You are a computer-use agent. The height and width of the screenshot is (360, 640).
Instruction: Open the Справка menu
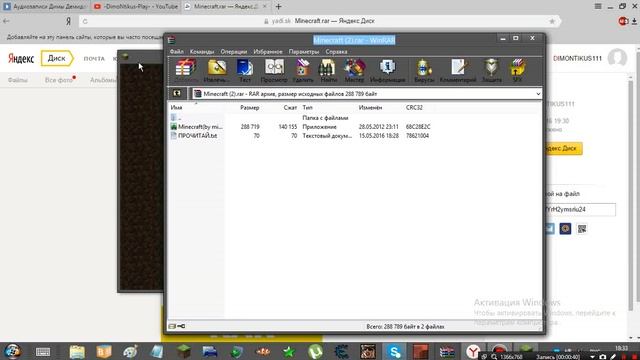(x=336, y=51)
